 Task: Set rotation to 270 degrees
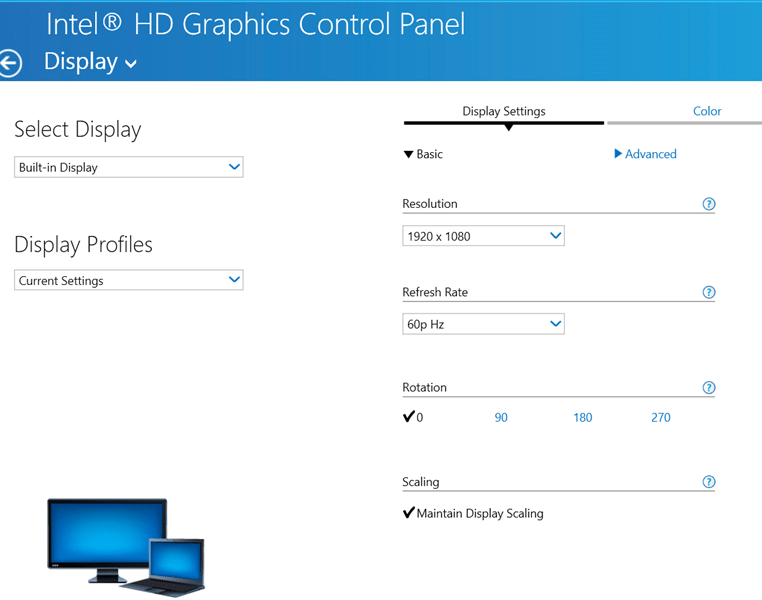(661, 417)
